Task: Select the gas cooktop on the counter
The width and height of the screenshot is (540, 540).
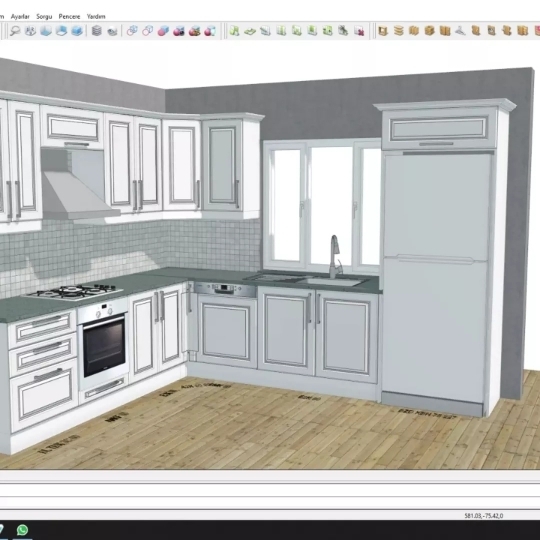Action: pos(74,291)
